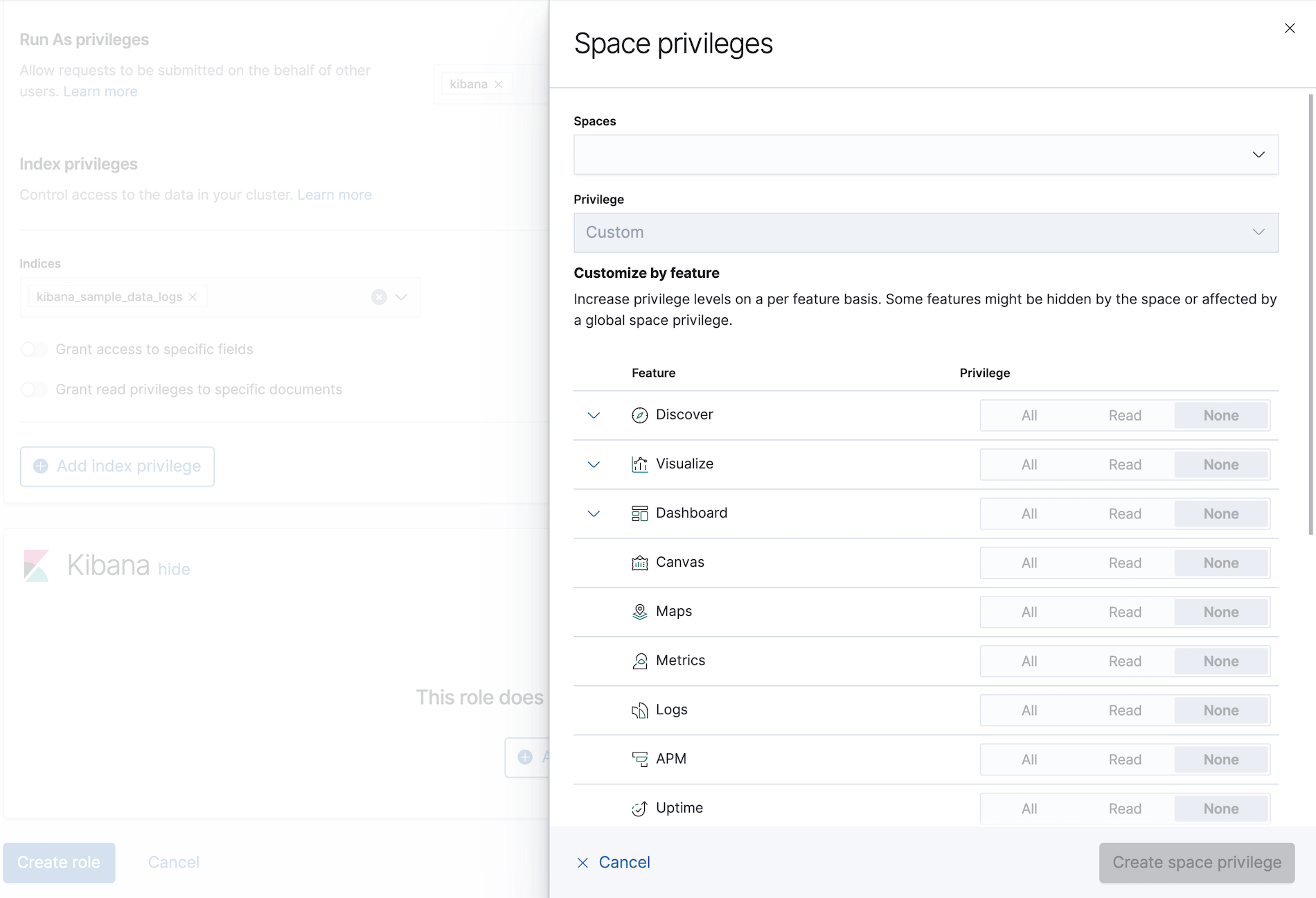
Task: Click the Logs document icon
Action: coord(639,710)
